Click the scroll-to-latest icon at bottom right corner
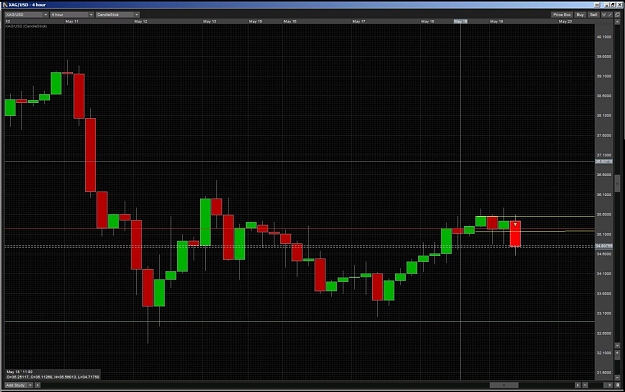This screenshot has width=625, height=392. click(x=617, y=385)
